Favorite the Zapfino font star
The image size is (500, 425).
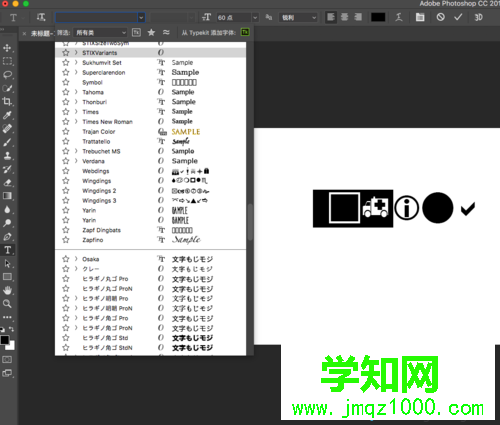click(x=66, y=240)
